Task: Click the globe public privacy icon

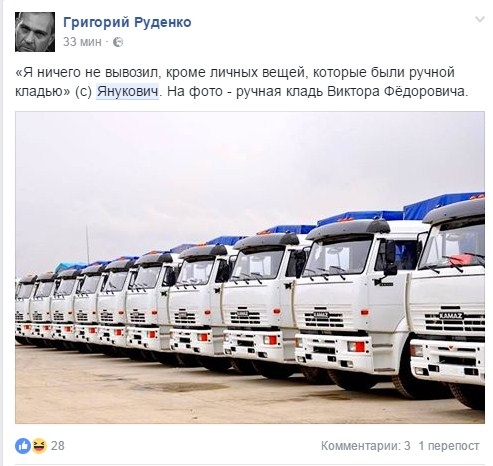Action: 118,42
